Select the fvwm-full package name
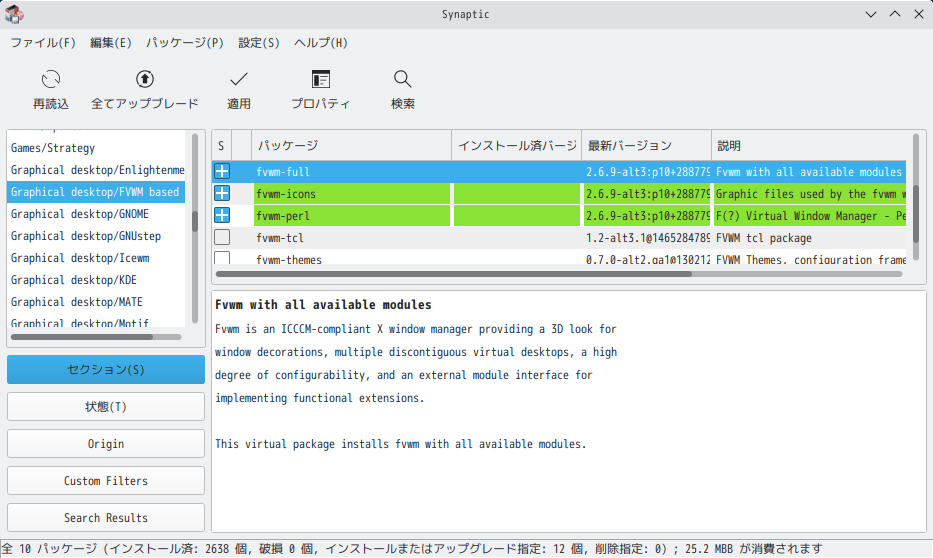This screenshot has height=558, width=933. tap(283, 172)
